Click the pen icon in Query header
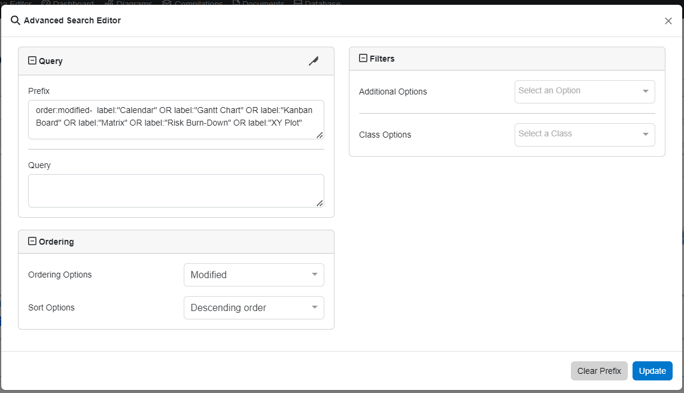The height and width of the screenshot is (393, 684). coord(314,61)
